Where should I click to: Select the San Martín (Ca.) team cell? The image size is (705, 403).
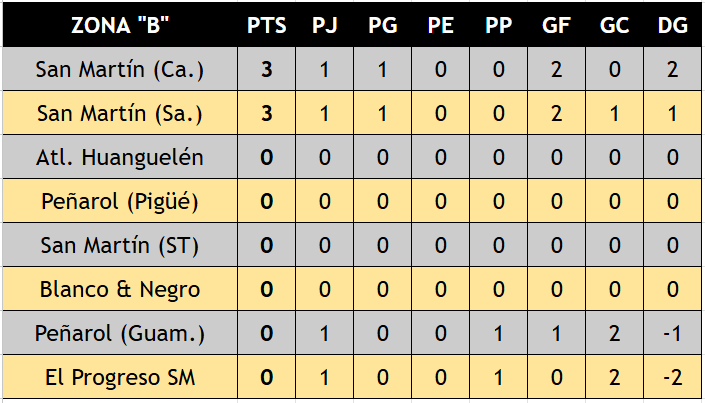pos(119,70)
